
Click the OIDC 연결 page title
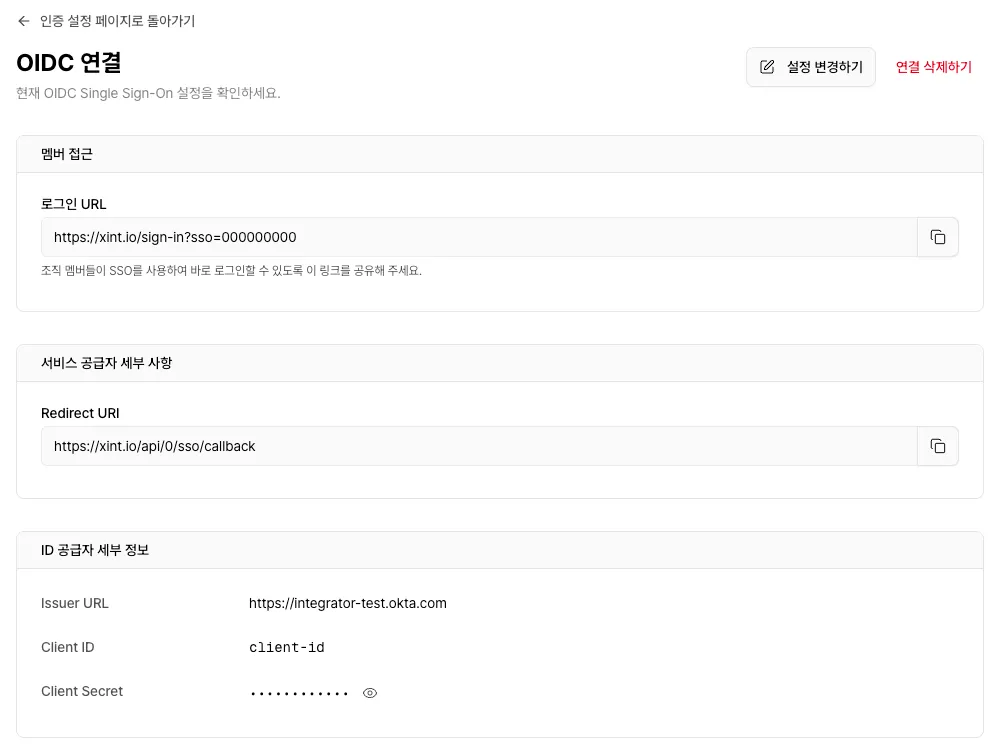(68, 63)
